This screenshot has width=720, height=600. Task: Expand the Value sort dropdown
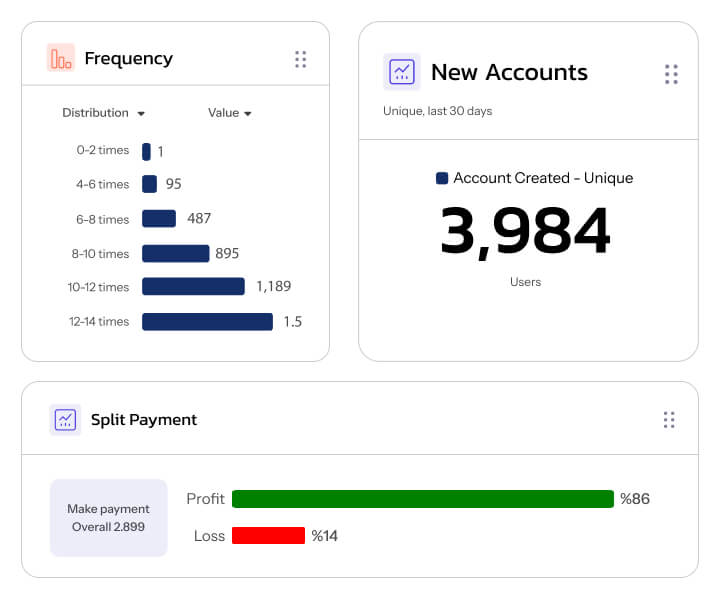(229, 113)
